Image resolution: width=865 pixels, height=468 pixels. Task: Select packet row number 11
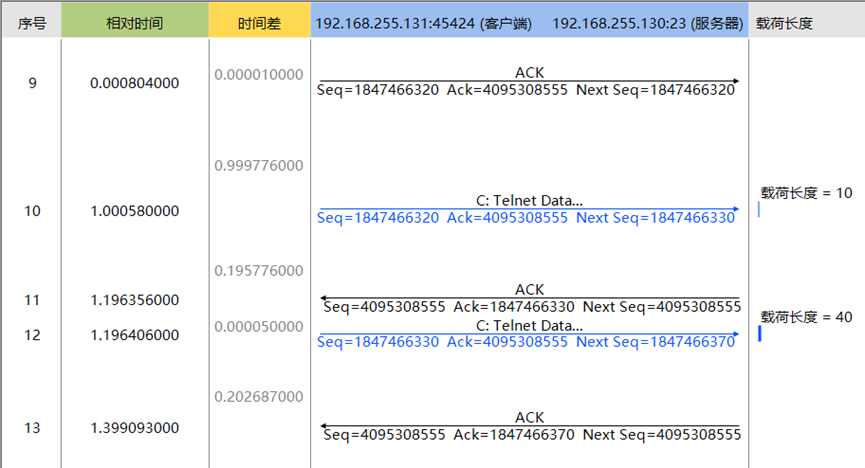[33, 300]
